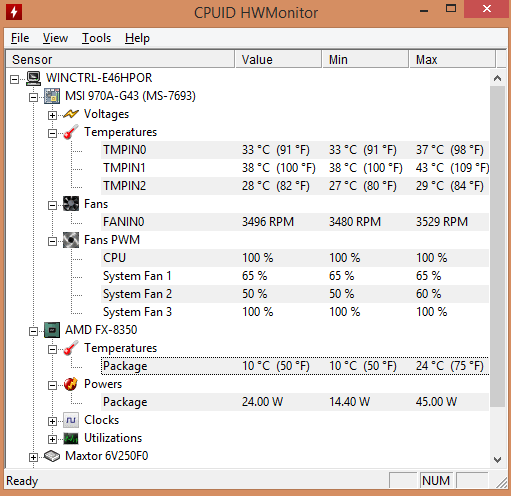The image size is (511, 496).
Task: Expand the Maxtor 6V250F0 node
Action: click(33, 457)
